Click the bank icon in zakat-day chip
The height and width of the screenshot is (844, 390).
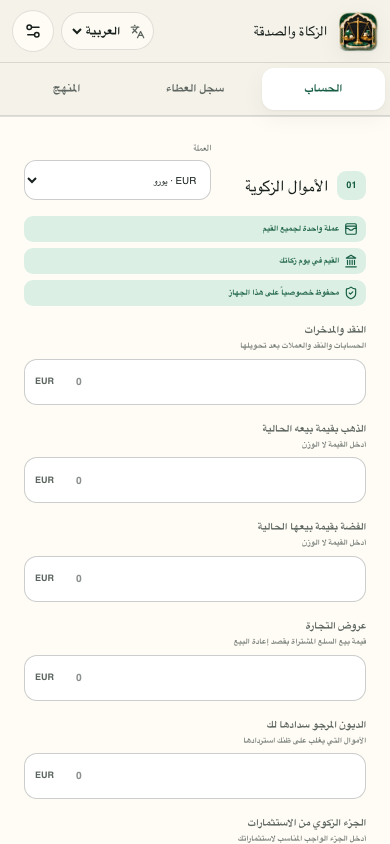(x=351, y=261)
